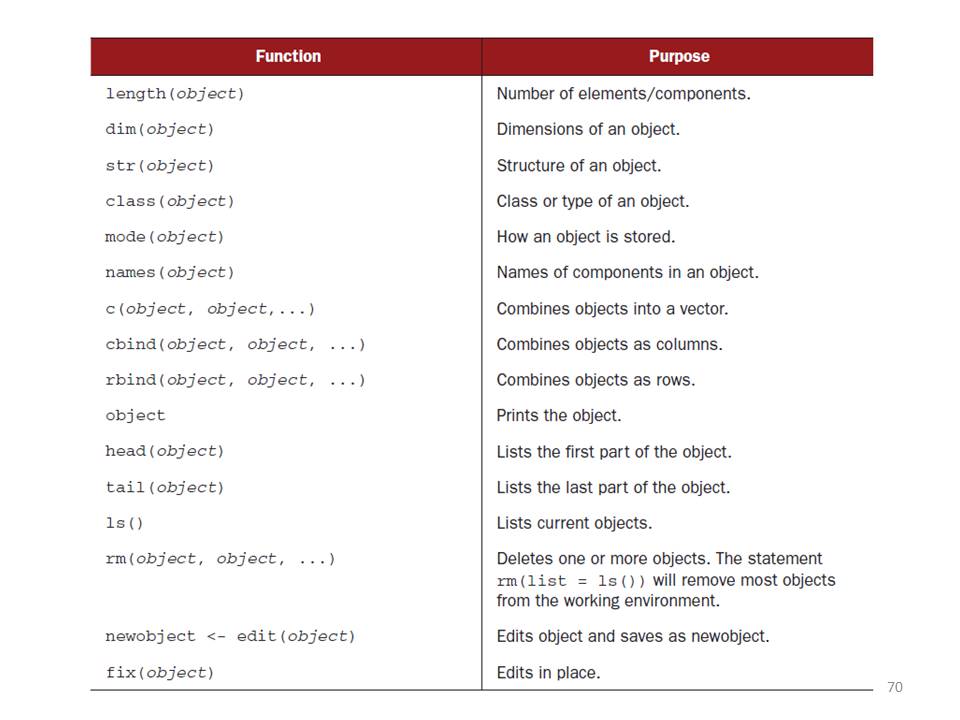Screen dimensions: 960x720
Task: Select the fix(object) function text
Action: coord(160,673)
